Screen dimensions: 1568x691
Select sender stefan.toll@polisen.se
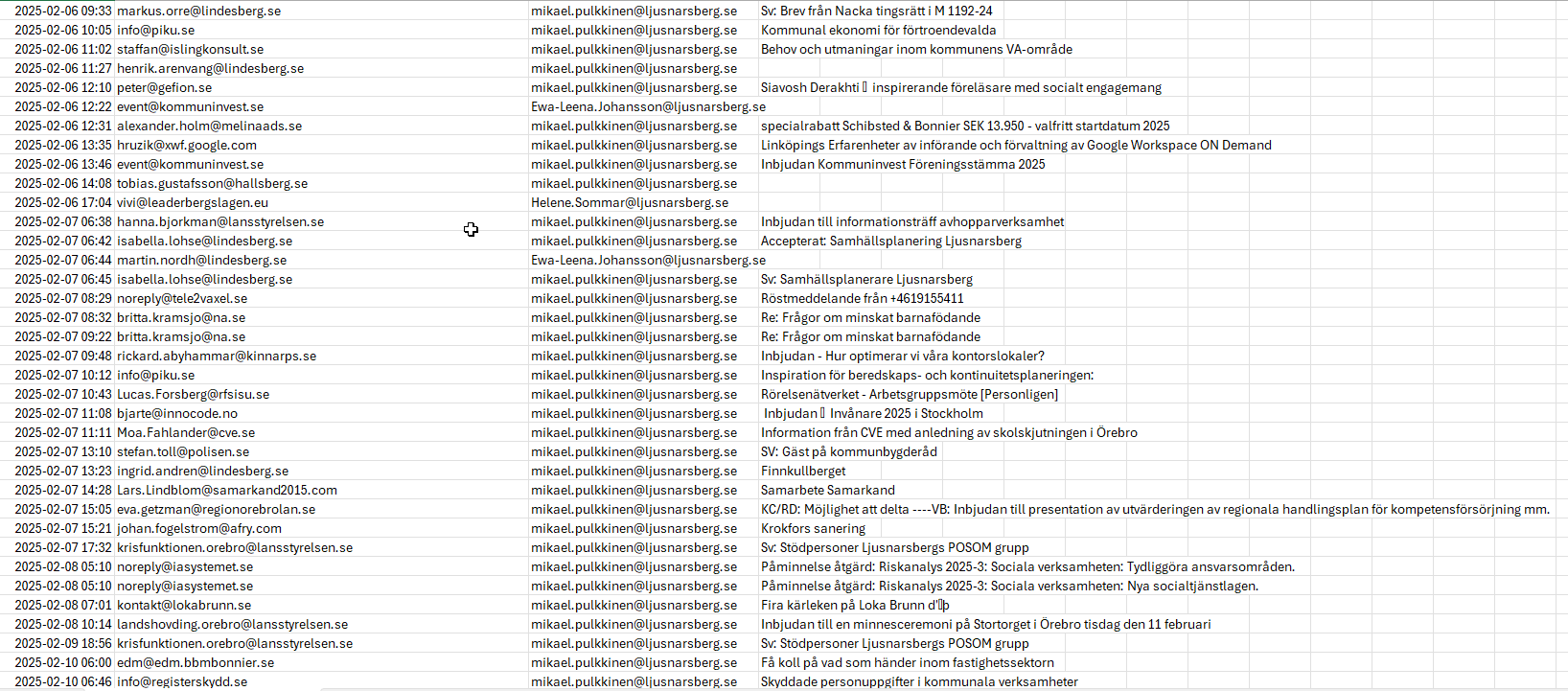pos(183,451)
